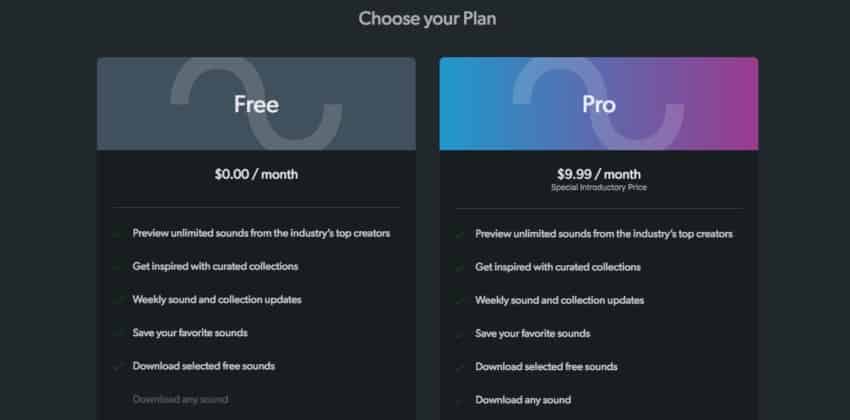The width and height of the screenshot is (850, 420).
Task: Click the Free plan weekly updates checkmark
Action: point(117,300)
